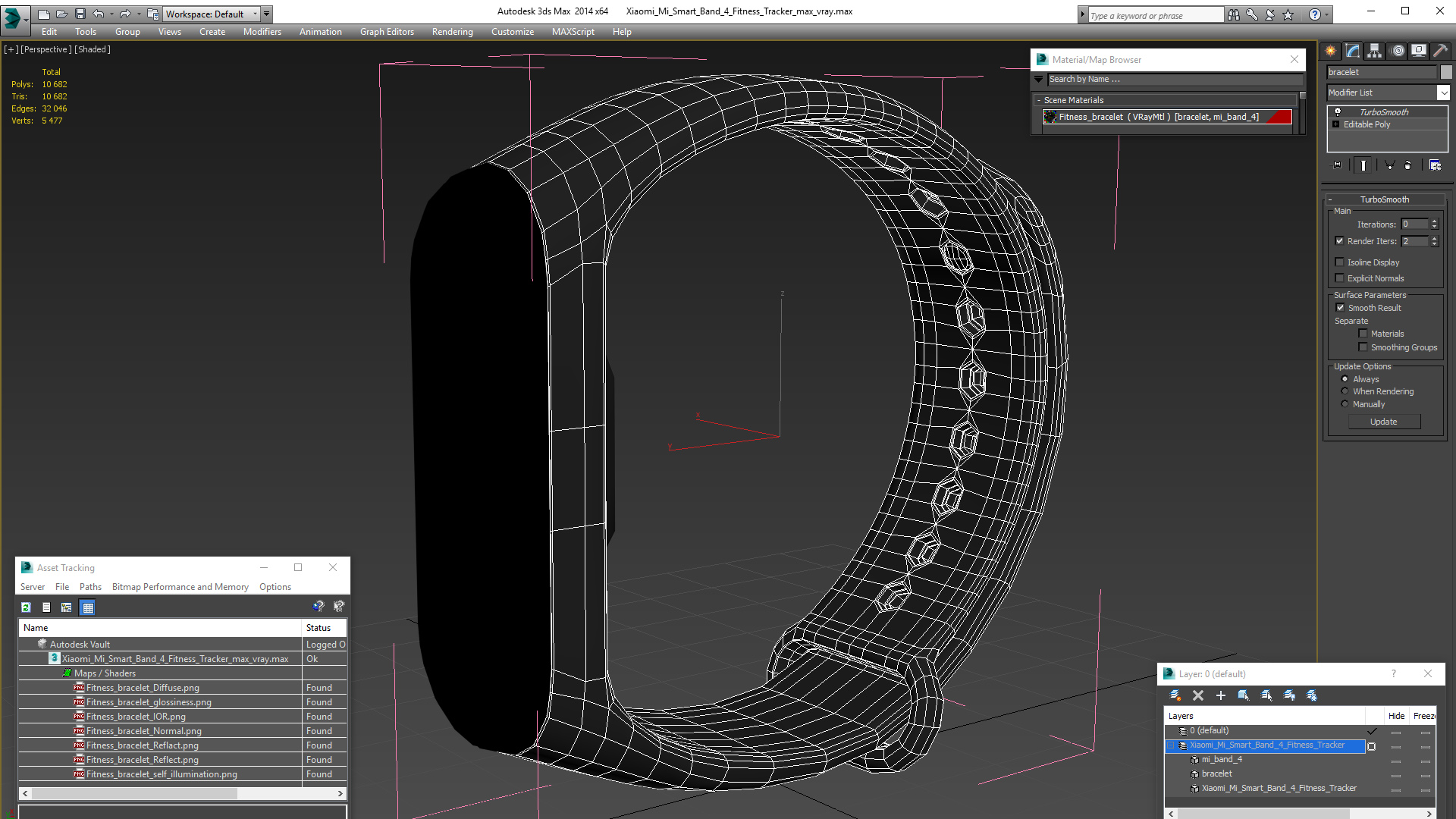
Task: Click the Open File folder icon
Action: pyautogui.click(x=61, y=14)
